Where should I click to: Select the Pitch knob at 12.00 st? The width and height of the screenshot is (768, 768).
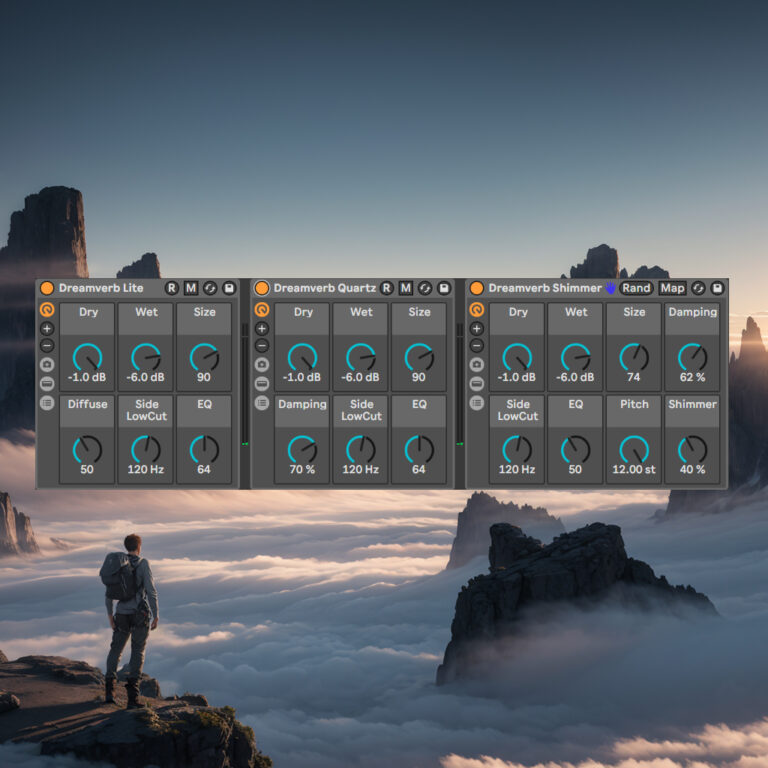pyautogui.click(x=634, y=450)
